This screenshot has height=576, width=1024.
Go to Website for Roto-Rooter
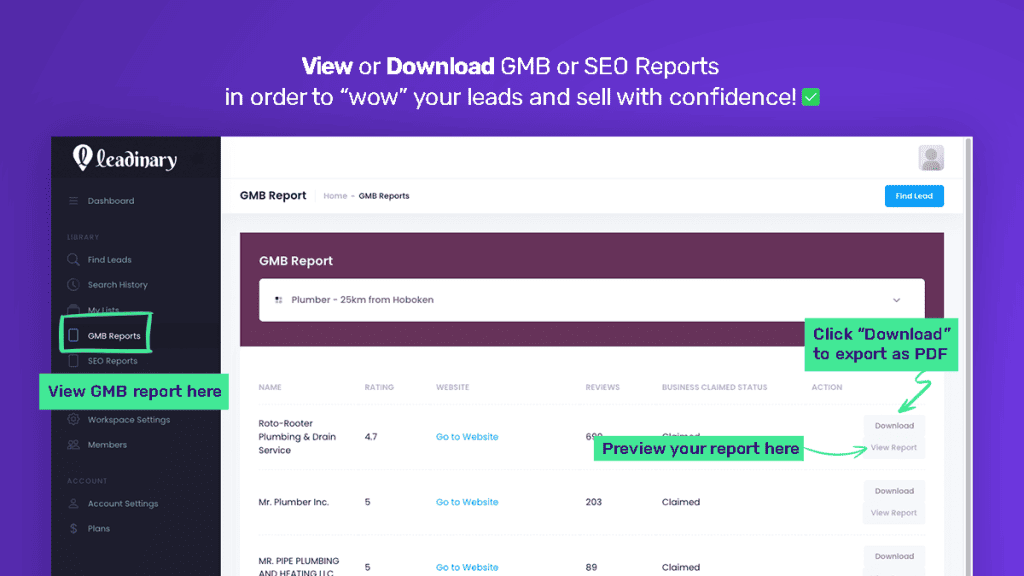pyautogui.click(x=467, y=437)
